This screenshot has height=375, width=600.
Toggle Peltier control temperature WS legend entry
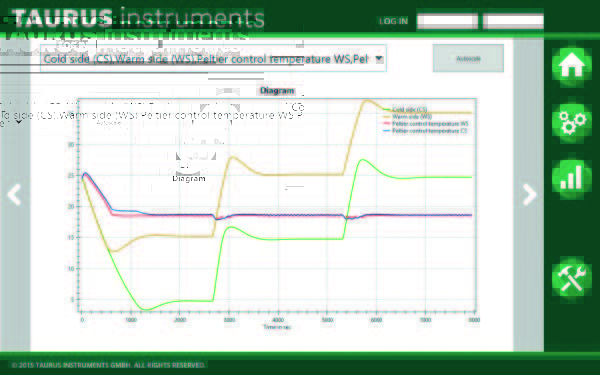coord(426,124)
